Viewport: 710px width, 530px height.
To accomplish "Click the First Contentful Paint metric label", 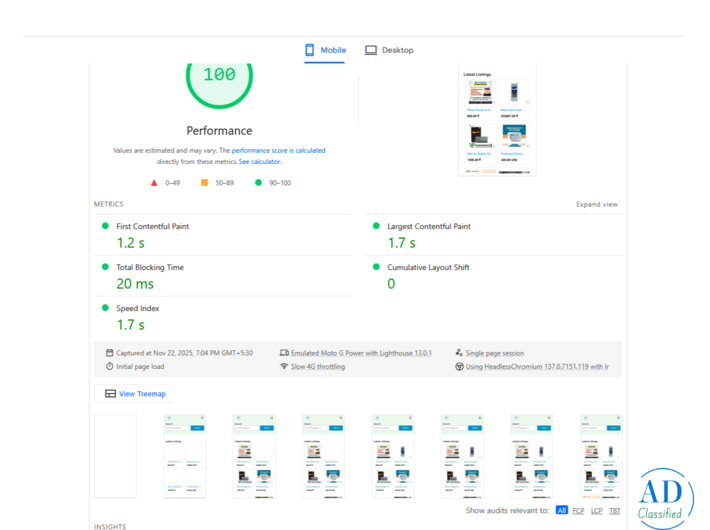I will [x=153, y=226].
